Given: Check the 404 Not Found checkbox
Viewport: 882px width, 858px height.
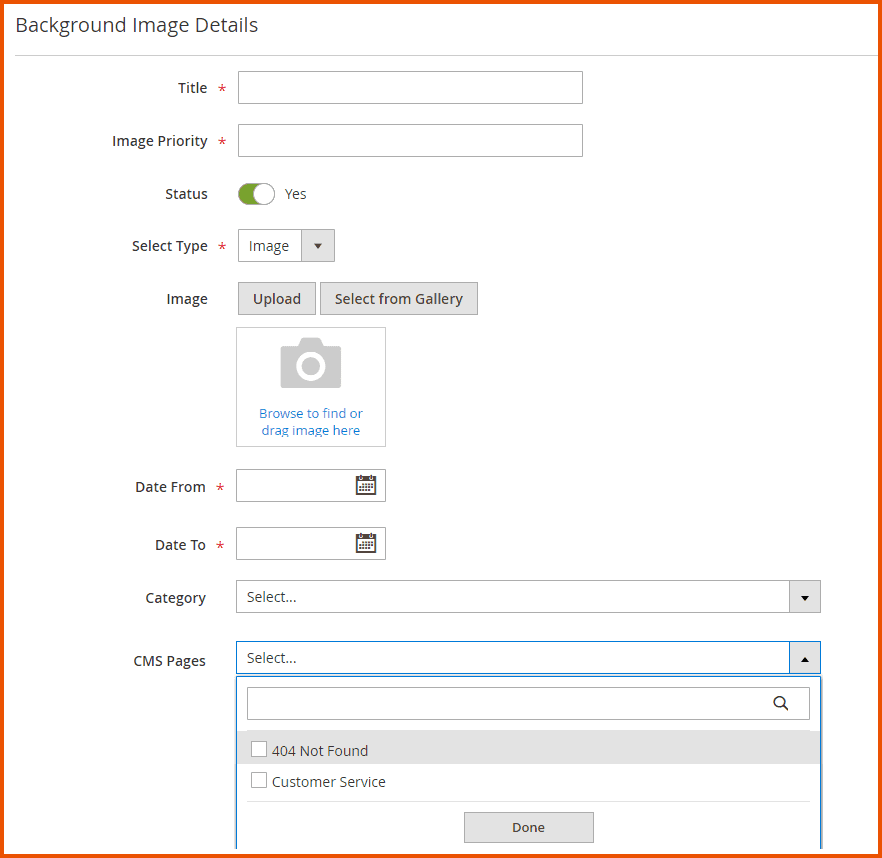Looking at the screenshot, I should 259,750.
